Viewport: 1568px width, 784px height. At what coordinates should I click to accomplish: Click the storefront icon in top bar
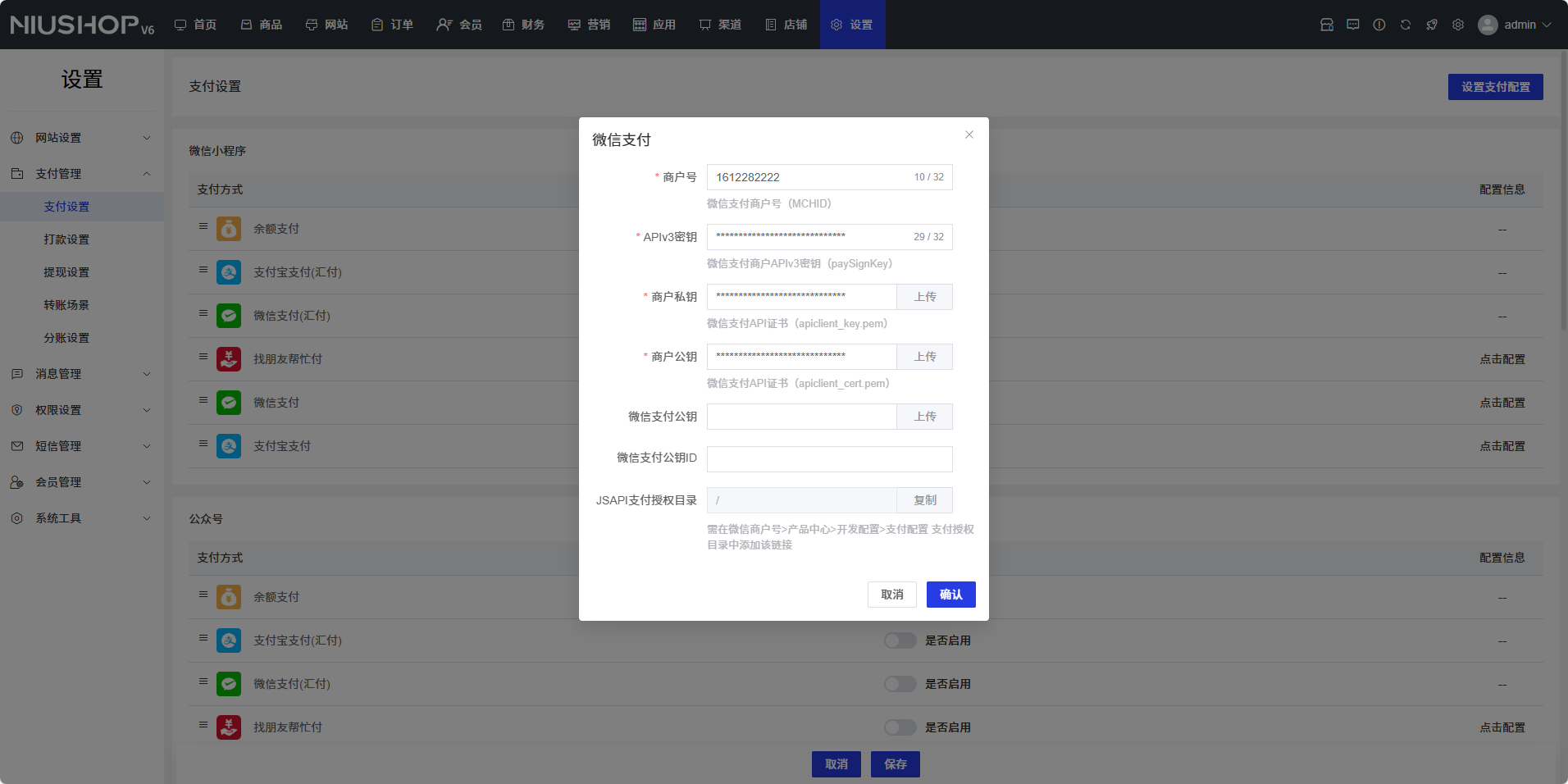[x=1326, y=25]
